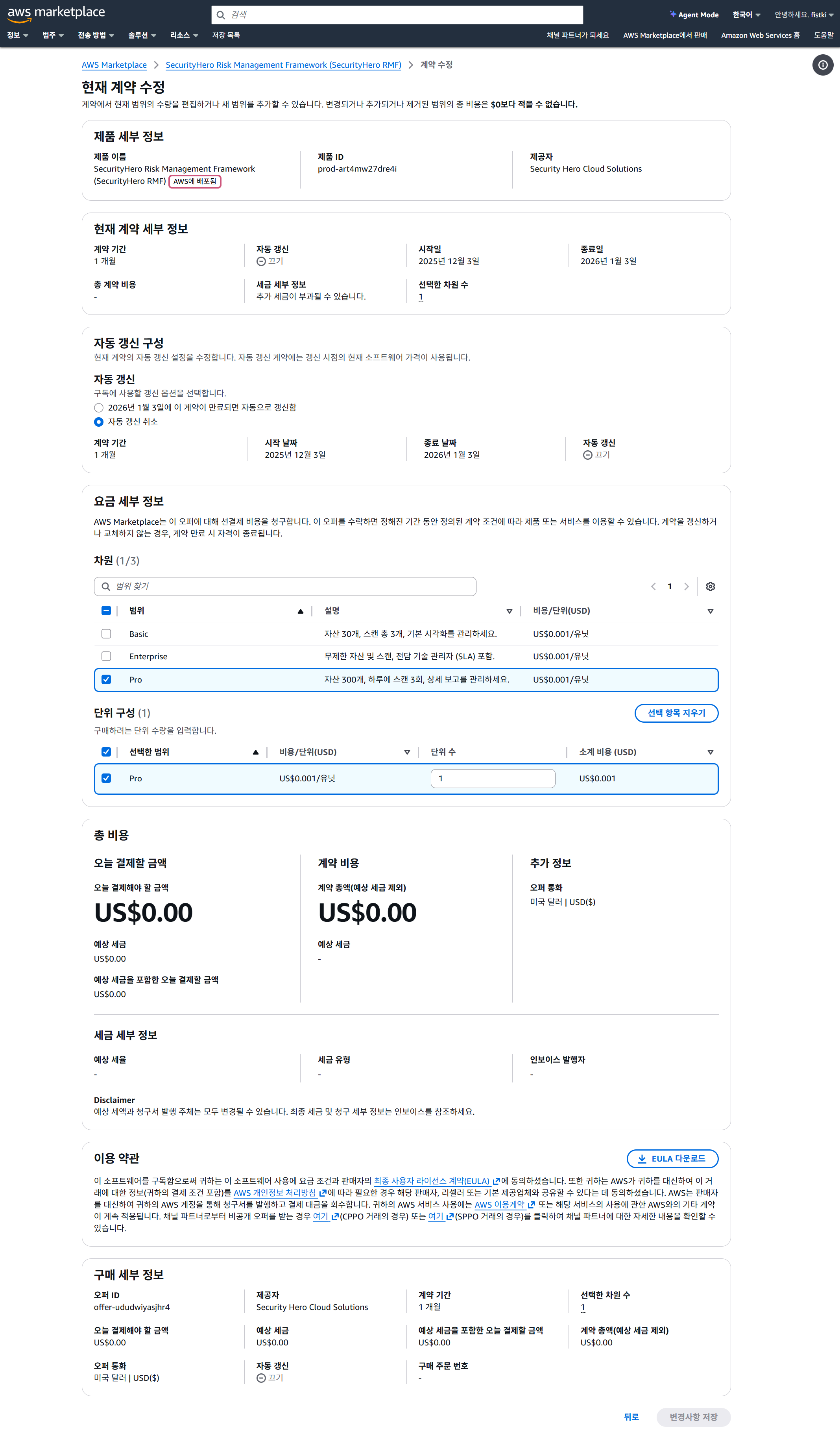Viewport: 840px width, 1456px height.
Task: Expand the 솔루션 dropdown
Action: point(142,35)
